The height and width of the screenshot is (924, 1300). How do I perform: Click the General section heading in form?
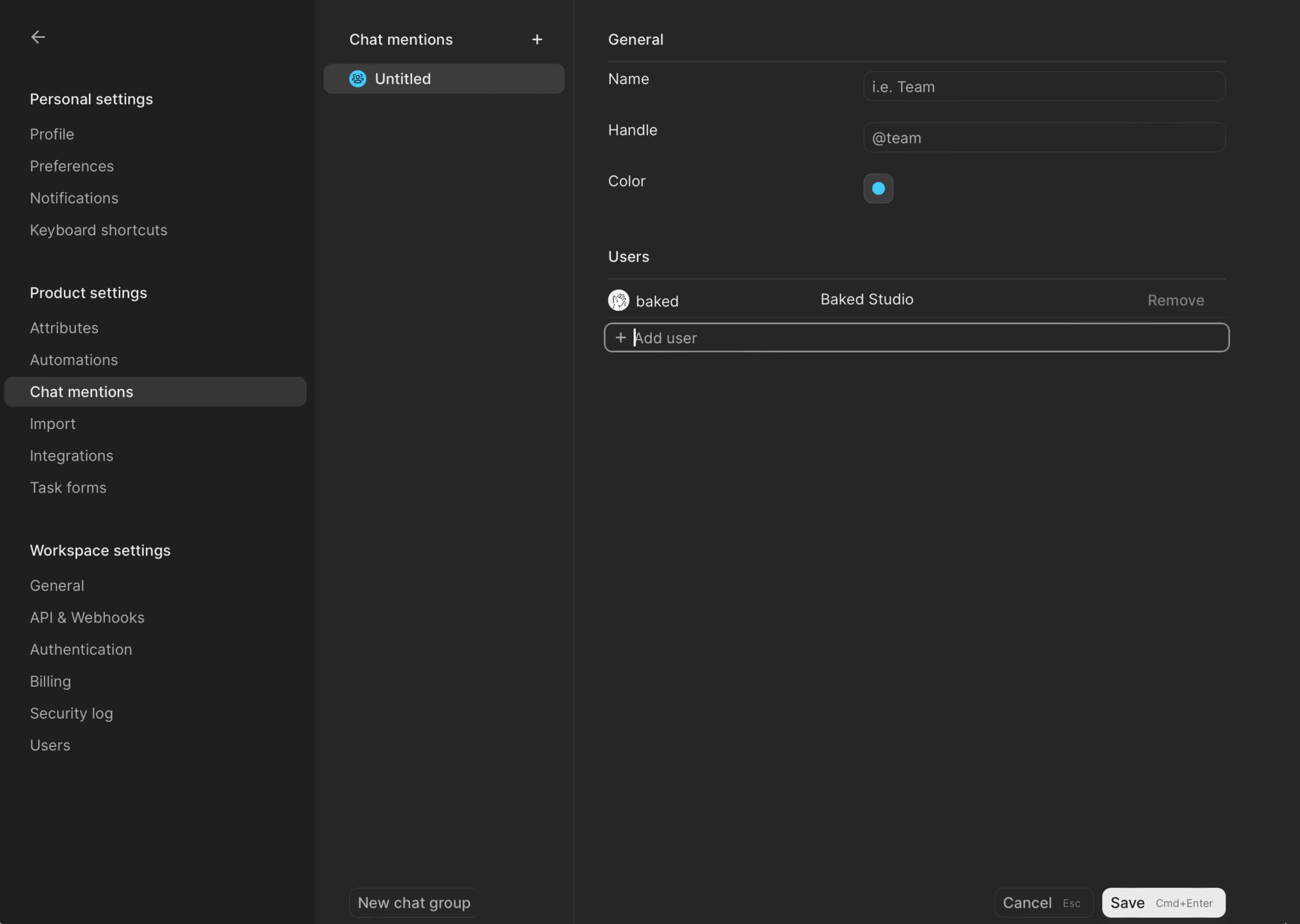635,39
